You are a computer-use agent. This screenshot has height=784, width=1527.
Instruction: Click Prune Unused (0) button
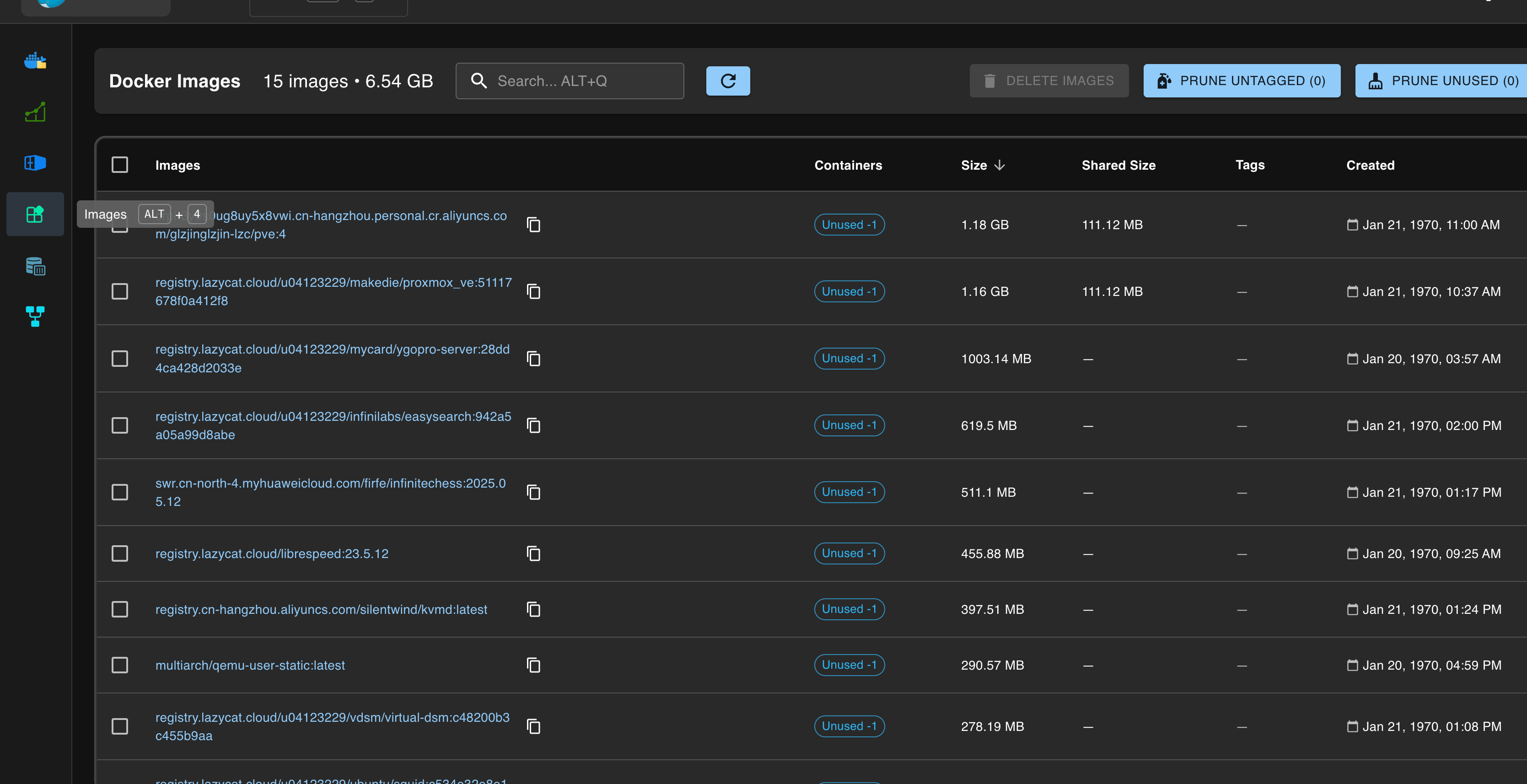coord(1441,81)
